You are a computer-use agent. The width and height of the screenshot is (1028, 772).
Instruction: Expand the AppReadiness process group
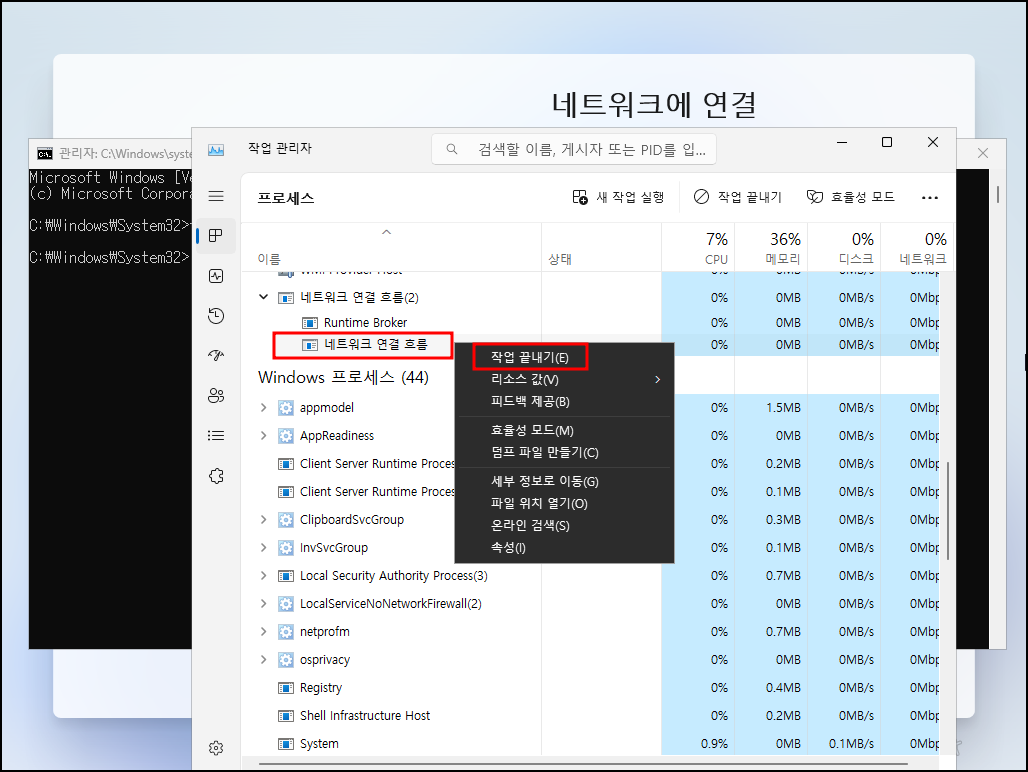pyautogui.click(x=264, y=436)
